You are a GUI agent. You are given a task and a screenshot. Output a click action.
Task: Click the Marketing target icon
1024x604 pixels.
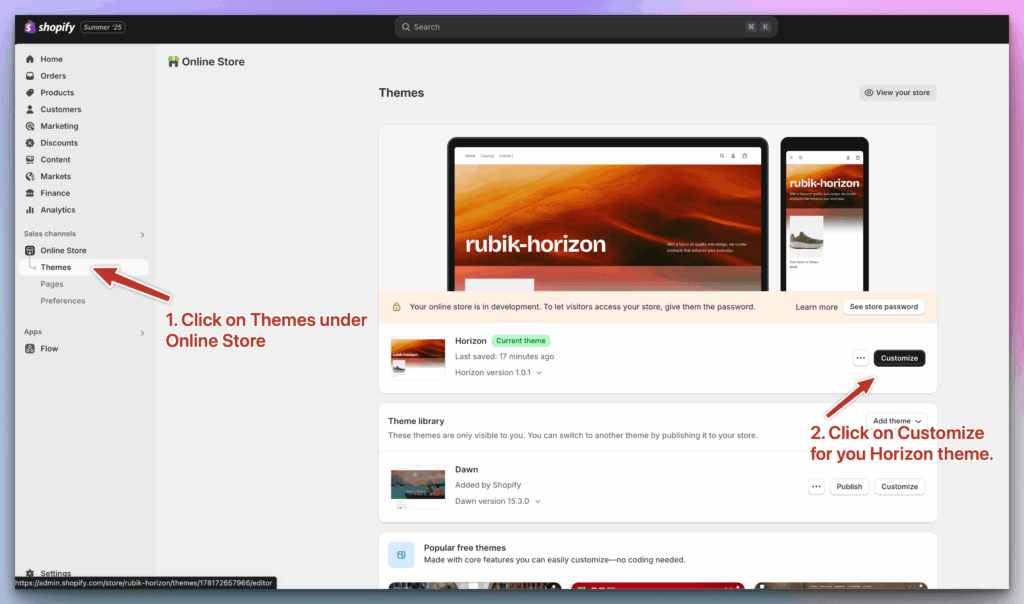(30, 126)
